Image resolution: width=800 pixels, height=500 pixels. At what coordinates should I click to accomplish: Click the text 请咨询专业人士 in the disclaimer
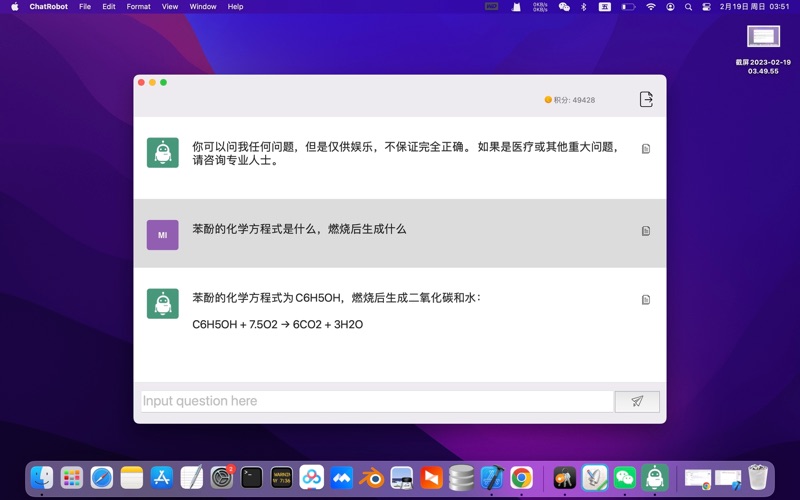(232, 160)
